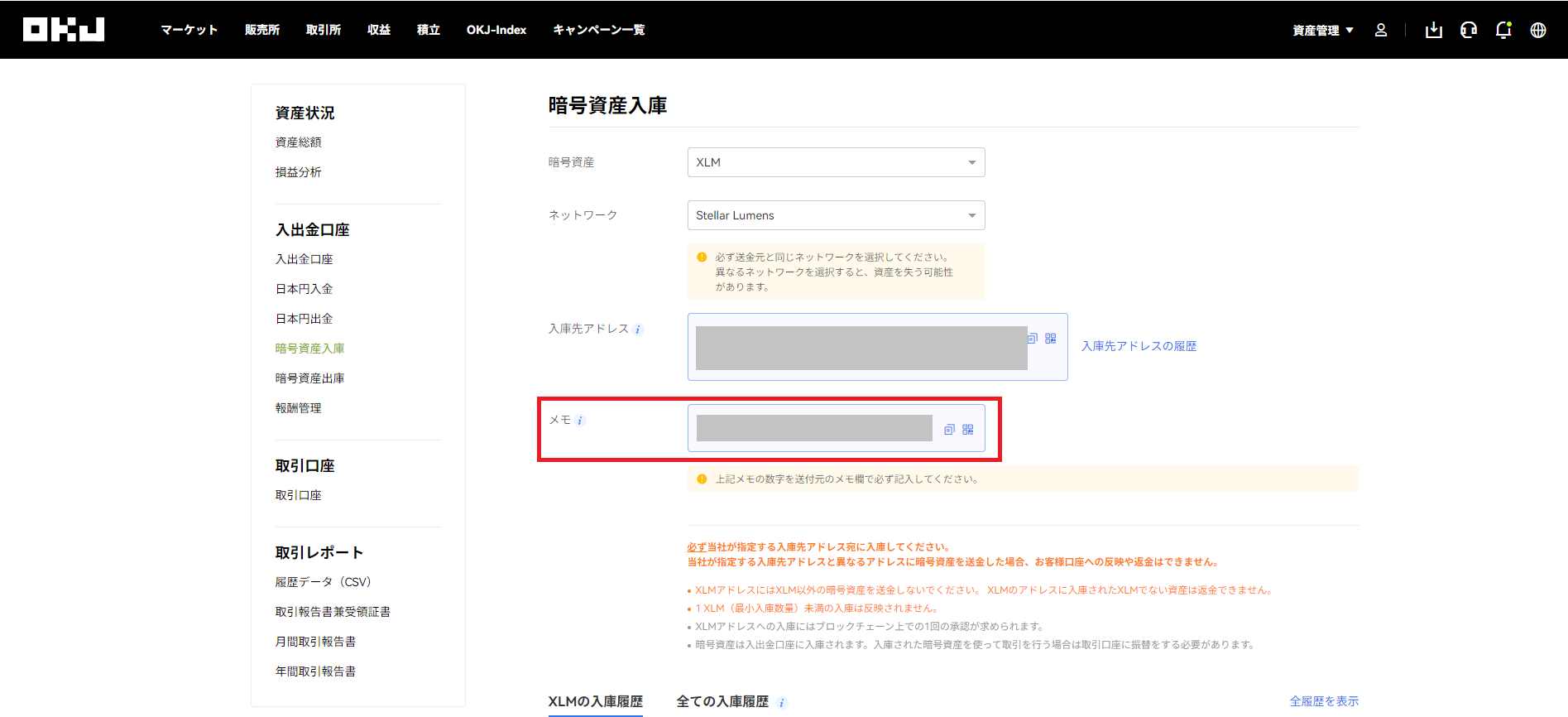Open 年間取引報告書 in sidebar
Image resolution: width=1568 pixels, height=717 pixels.
pyautogui.click(x=316, y=671)
